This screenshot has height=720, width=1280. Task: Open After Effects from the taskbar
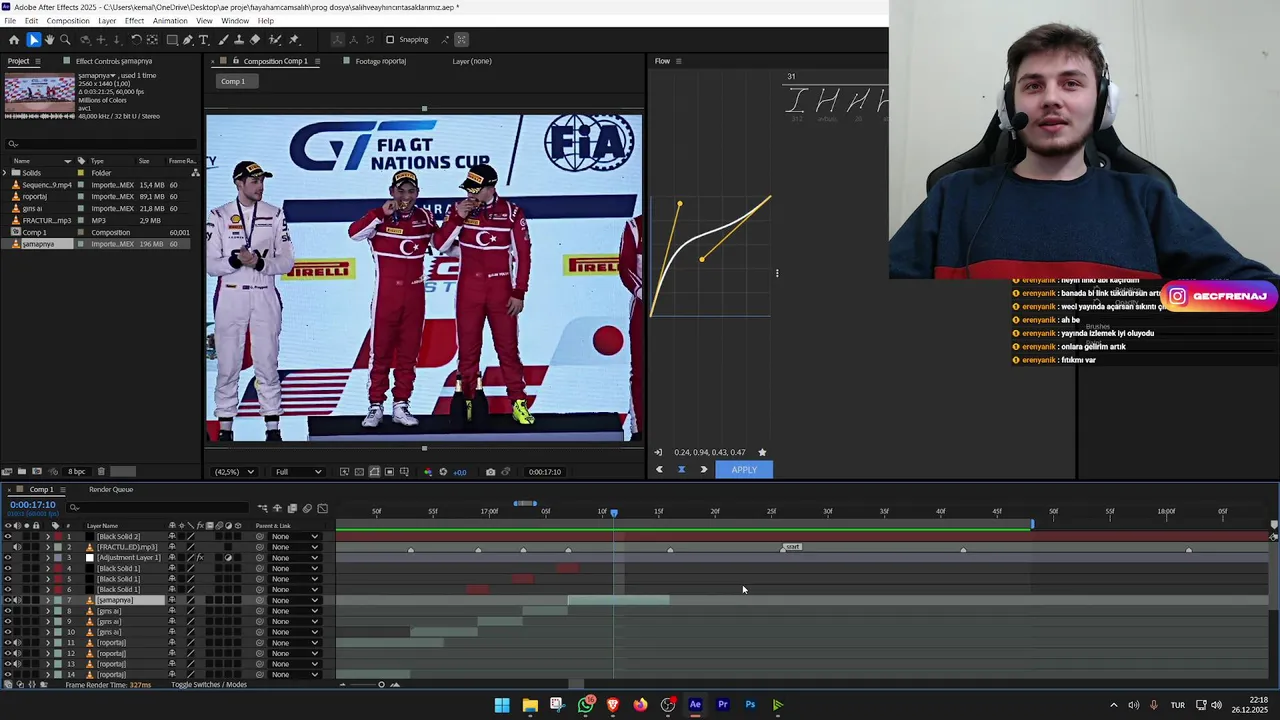point(695,705)
